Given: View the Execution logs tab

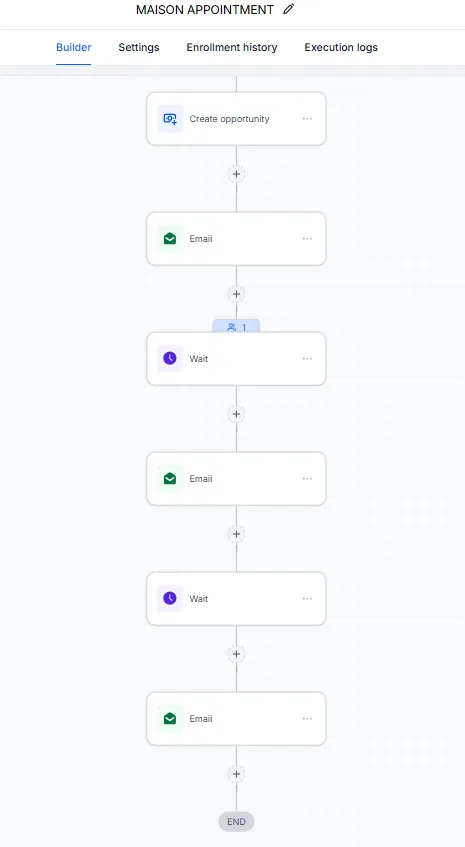Looking at the screenshot, I should [341, 48].
